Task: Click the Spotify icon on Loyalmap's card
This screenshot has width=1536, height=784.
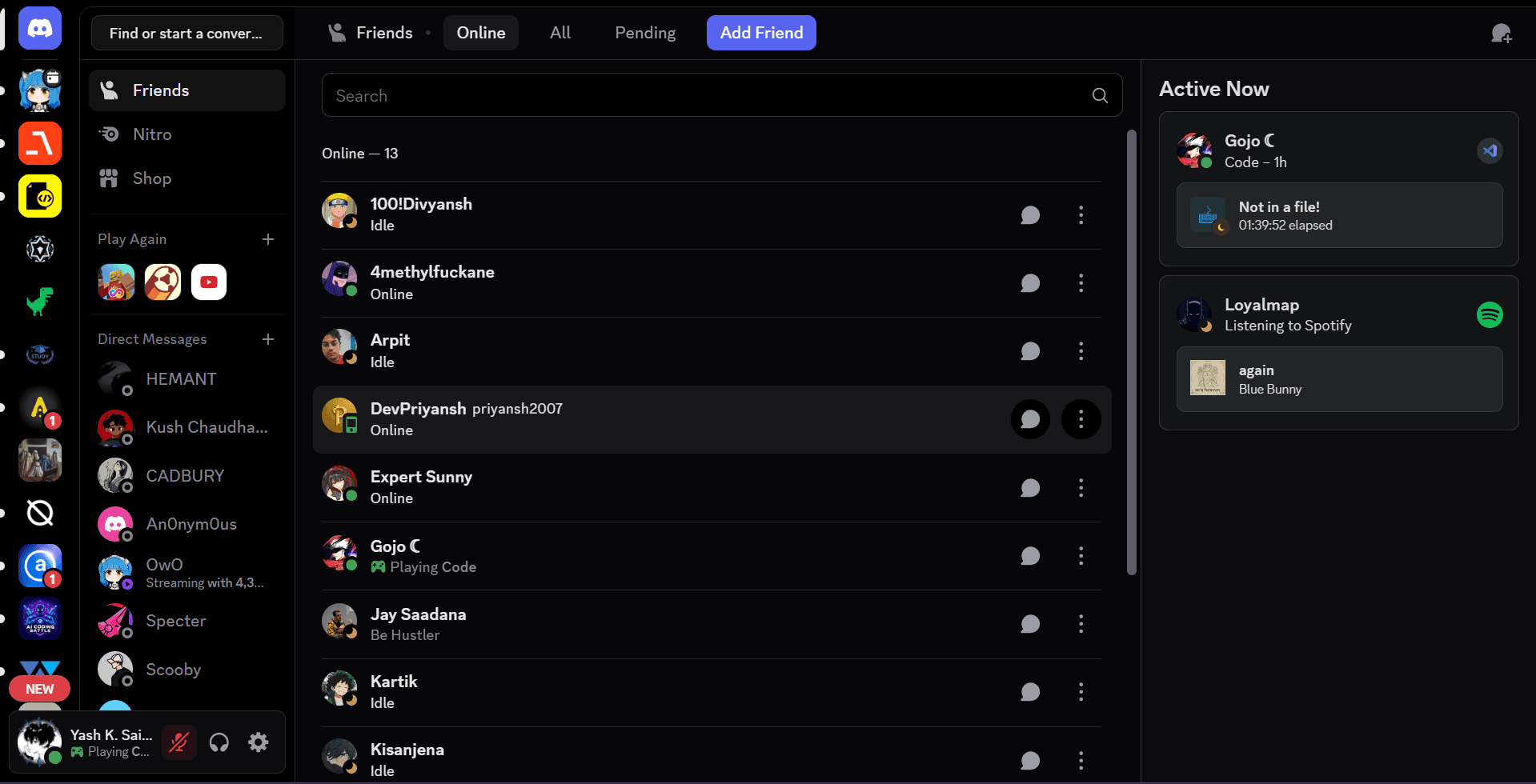Action: coord(1489,314)
